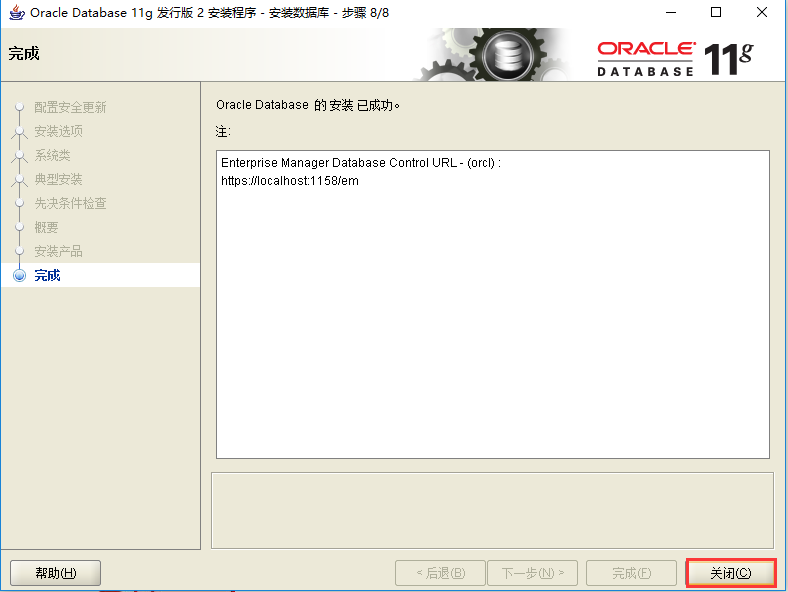The image size is (788, 592).
Task: Click the disabled 后退(B) back button
Action: click(x=440, y=573)
